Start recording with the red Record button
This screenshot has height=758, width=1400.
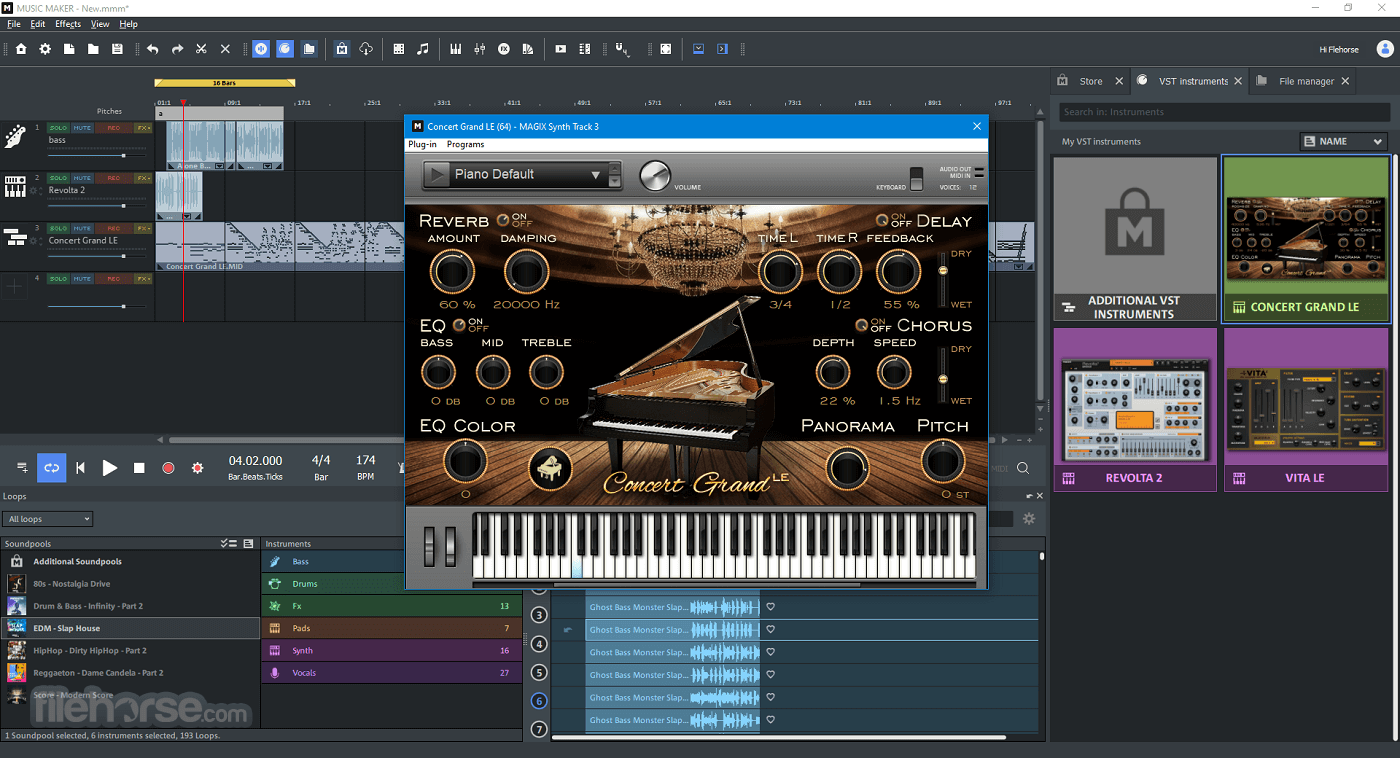click(x=168, y=467)
